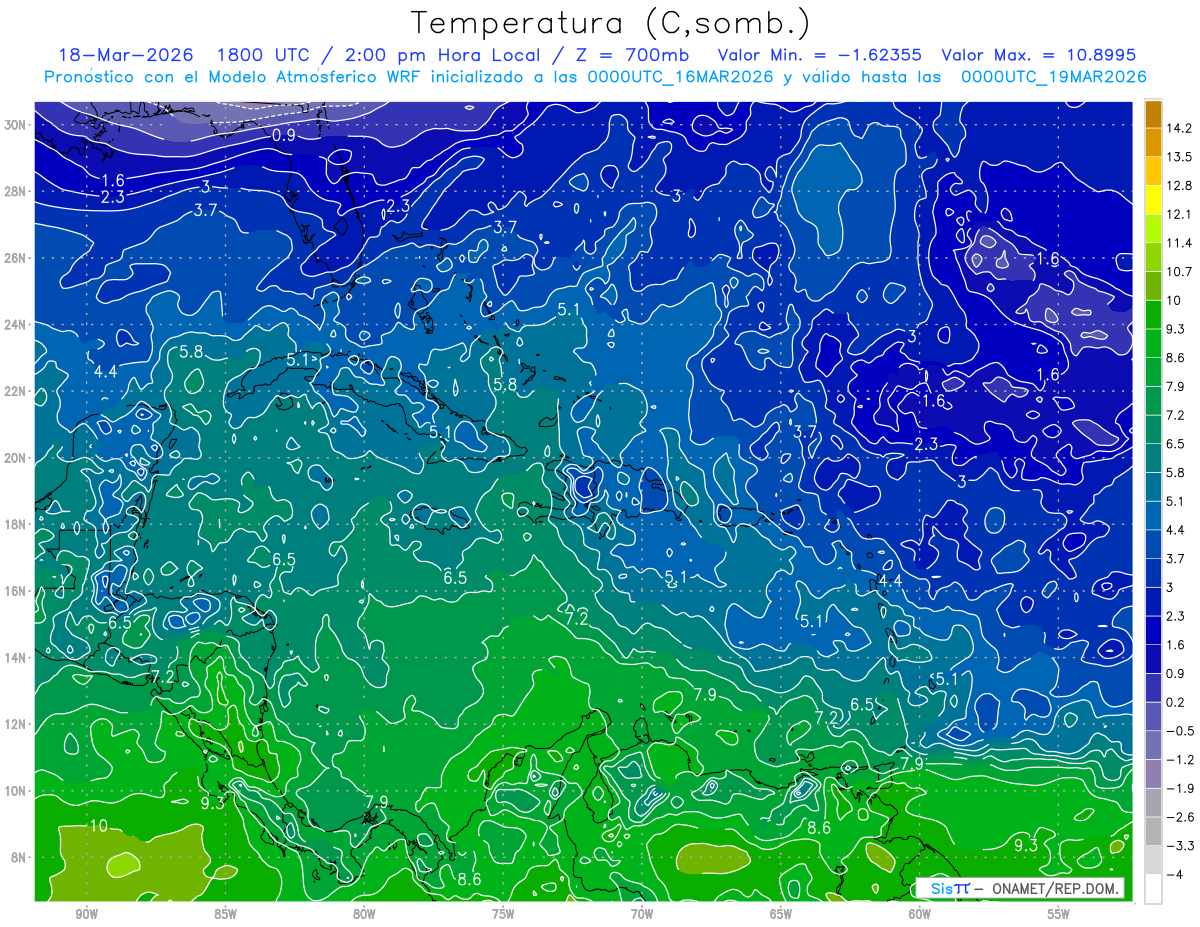
Task: Click the '12N' latitude axis label
Action: tap(15, 724)
